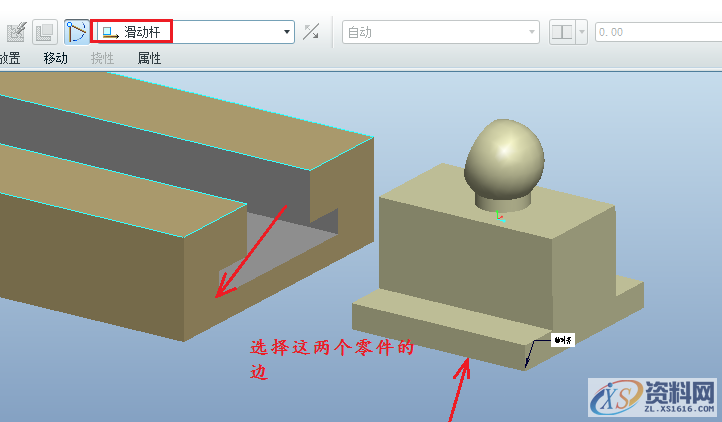Viewport: 722px width, 422px height.
Task: Open the 属性 panel tab
Action: point(149,59)
